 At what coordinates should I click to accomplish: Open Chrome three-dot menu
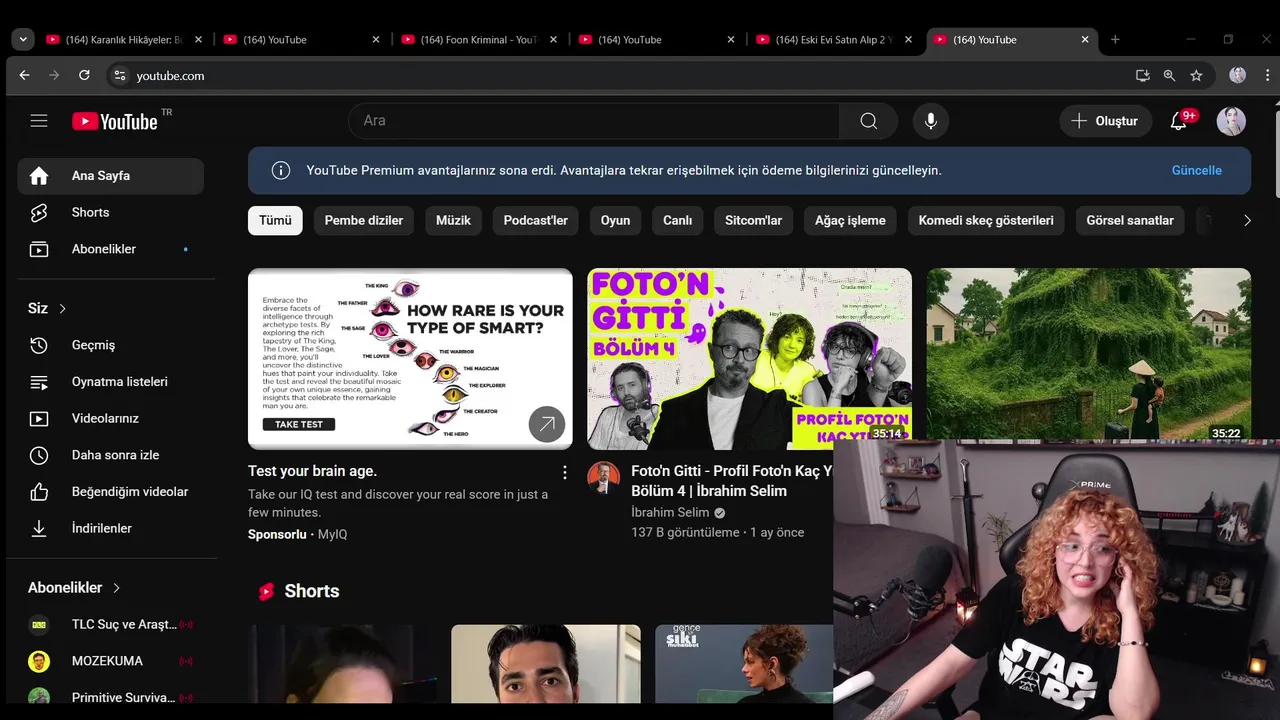[1266, 75]
